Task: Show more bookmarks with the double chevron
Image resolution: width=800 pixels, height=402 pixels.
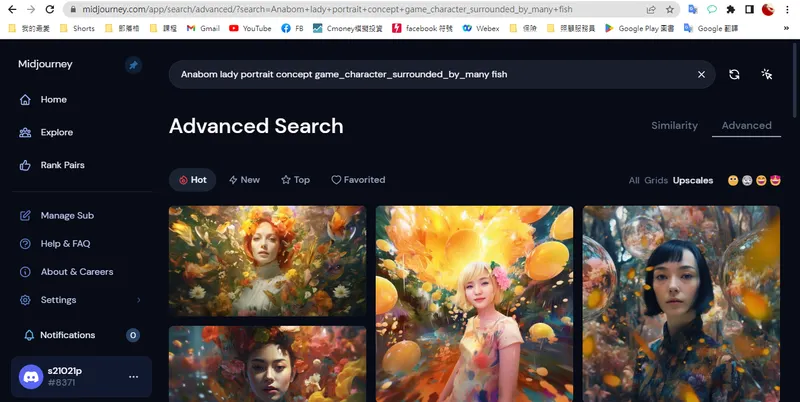Action: [786, 29]
